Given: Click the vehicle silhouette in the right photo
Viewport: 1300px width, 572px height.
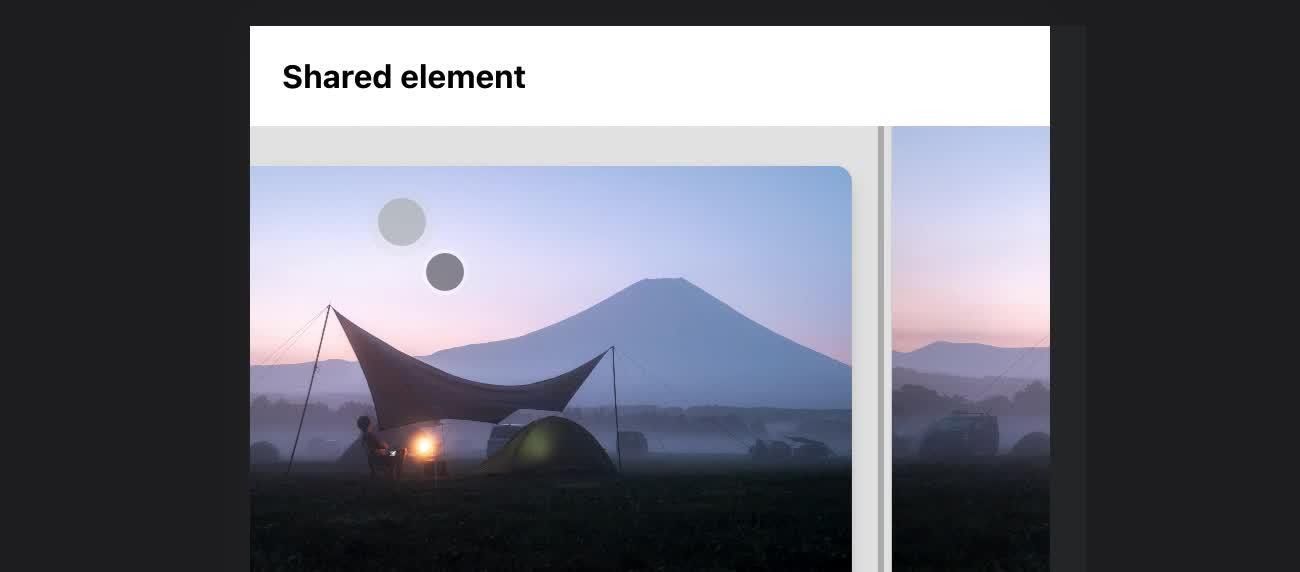Looking at the screenshot, I should 958,434.
